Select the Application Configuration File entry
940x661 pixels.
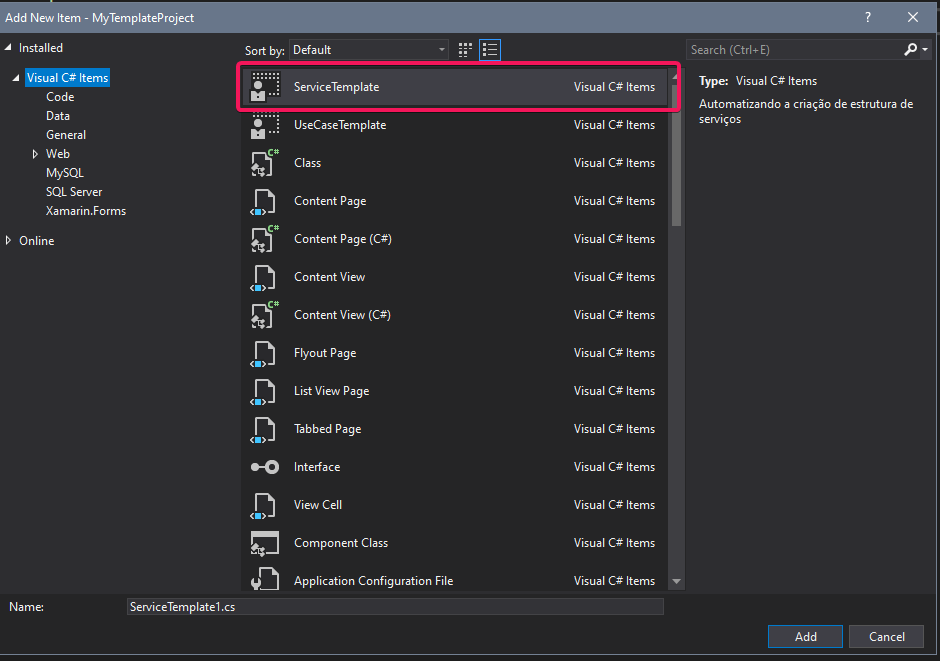(x=456, y=578)
